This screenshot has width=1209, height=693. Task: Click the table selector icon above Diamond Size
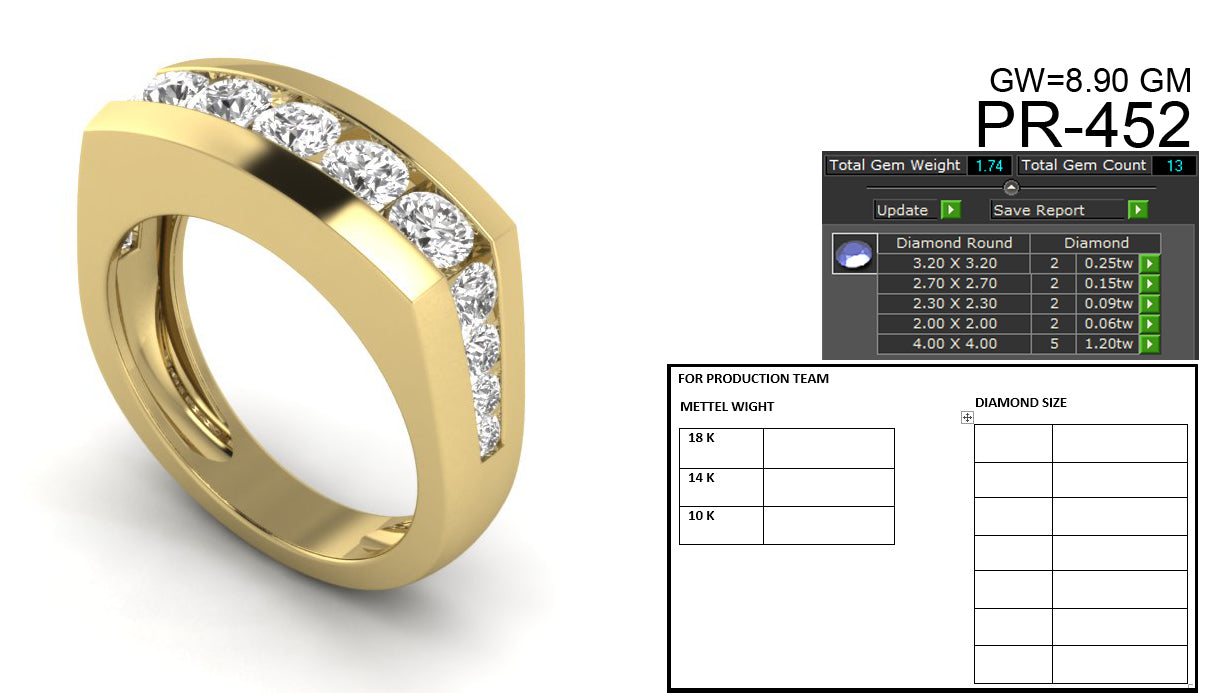tap(968, 416)
